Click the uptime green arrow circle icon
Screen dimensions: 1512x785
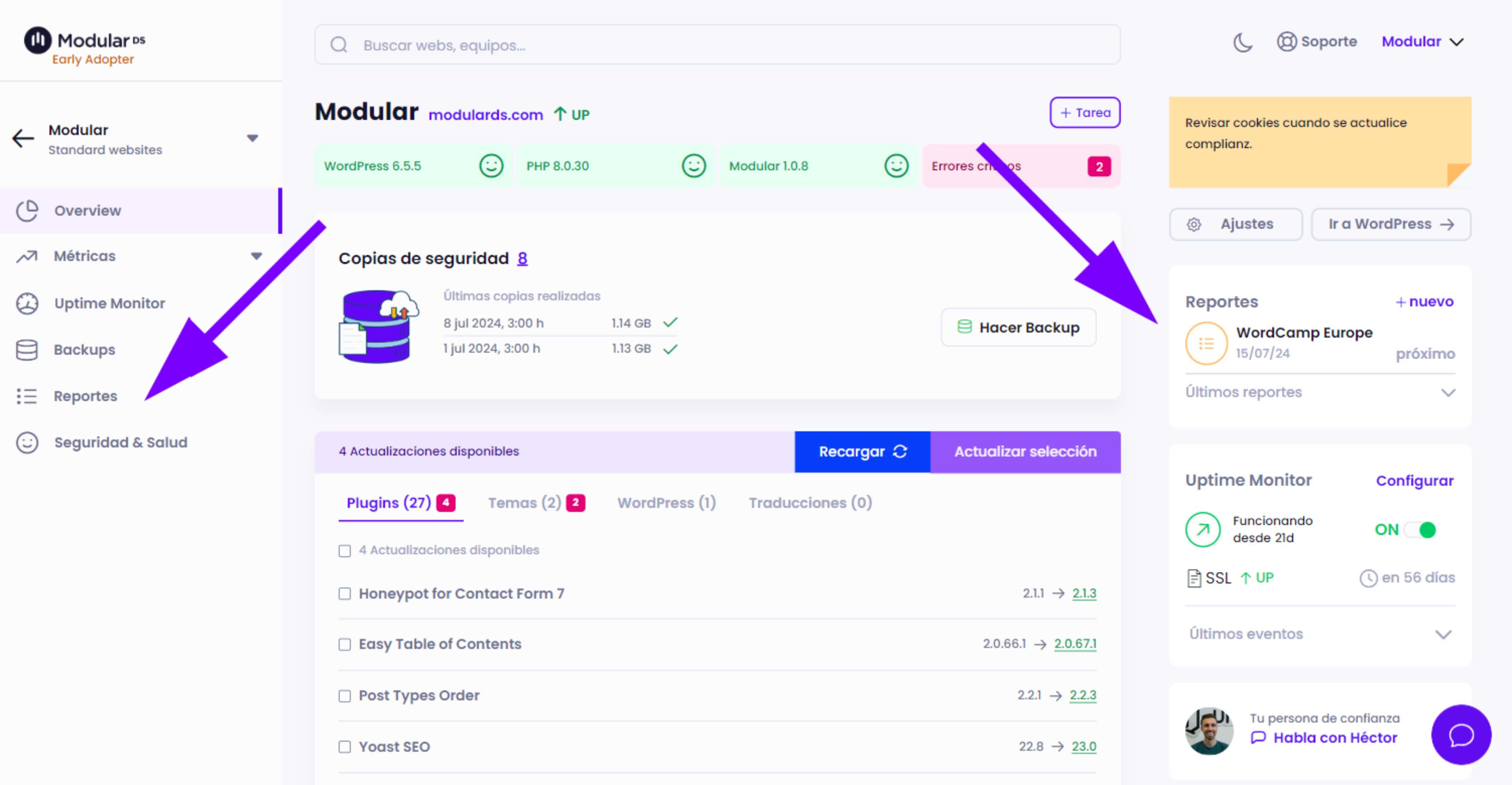coord(1203,530)
